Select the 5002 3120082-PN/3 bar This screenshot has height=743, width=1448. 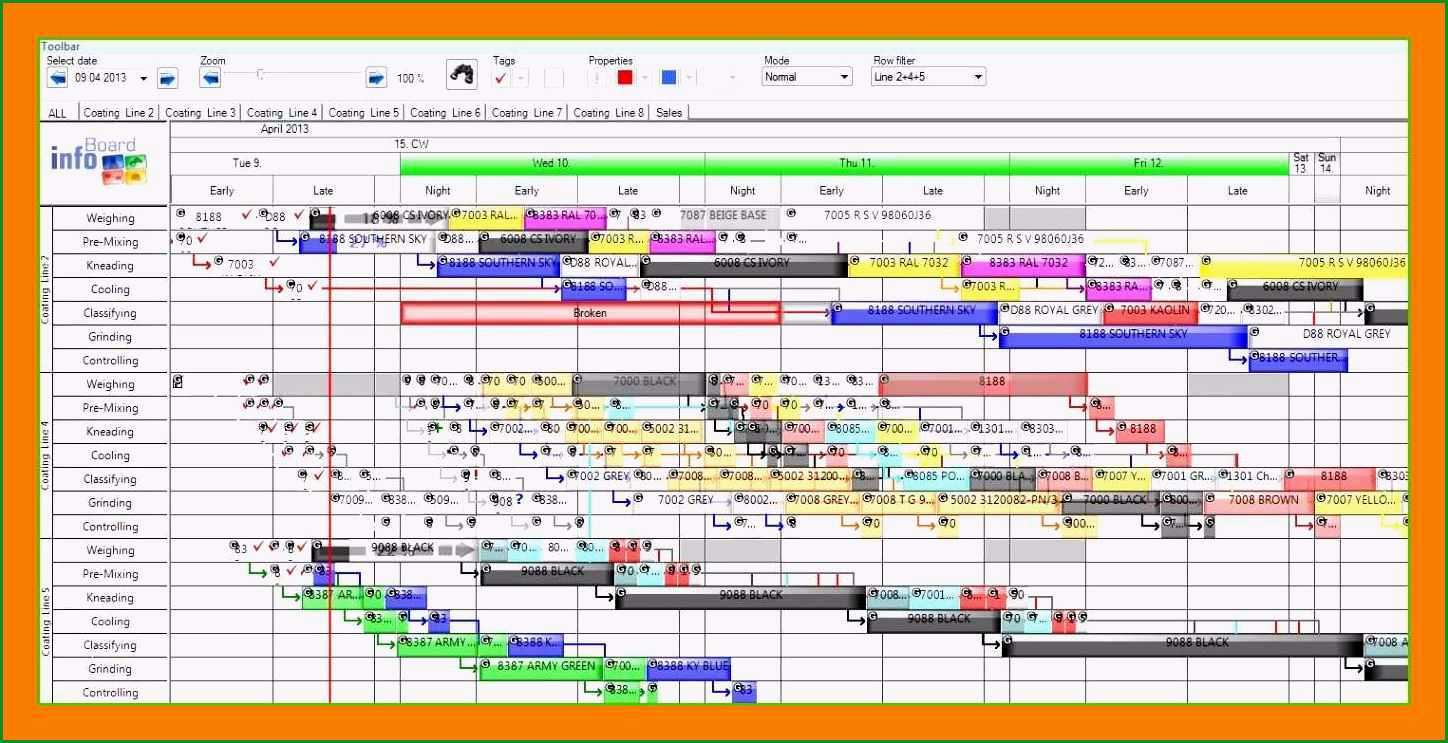[x=1000, y=501]
